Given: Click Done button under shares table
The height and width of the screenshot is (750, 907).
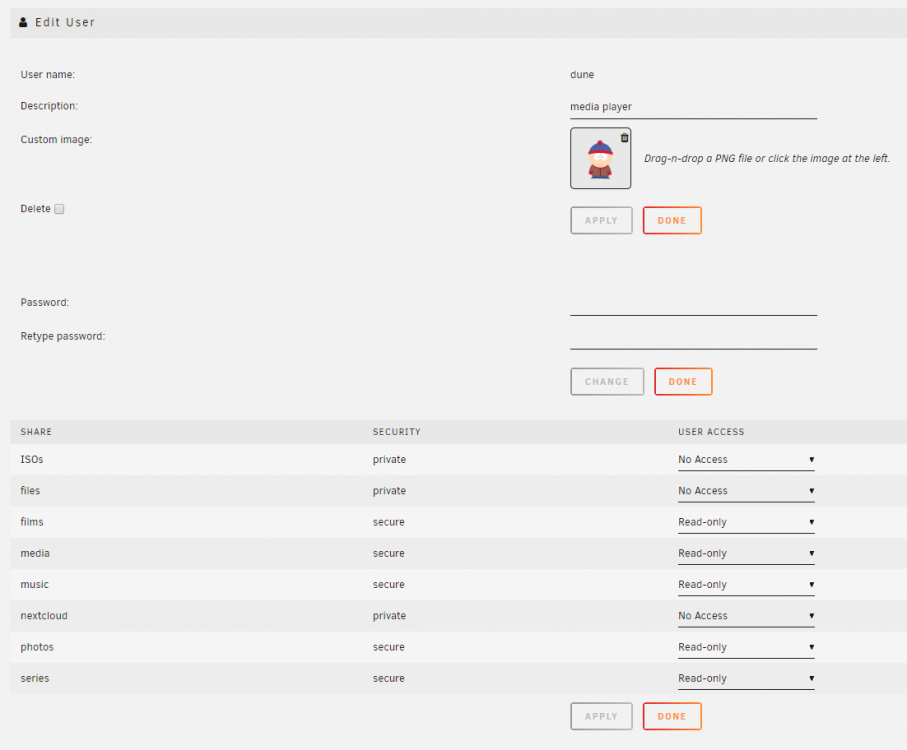Looking at the screenshot, I should point(672,716).
